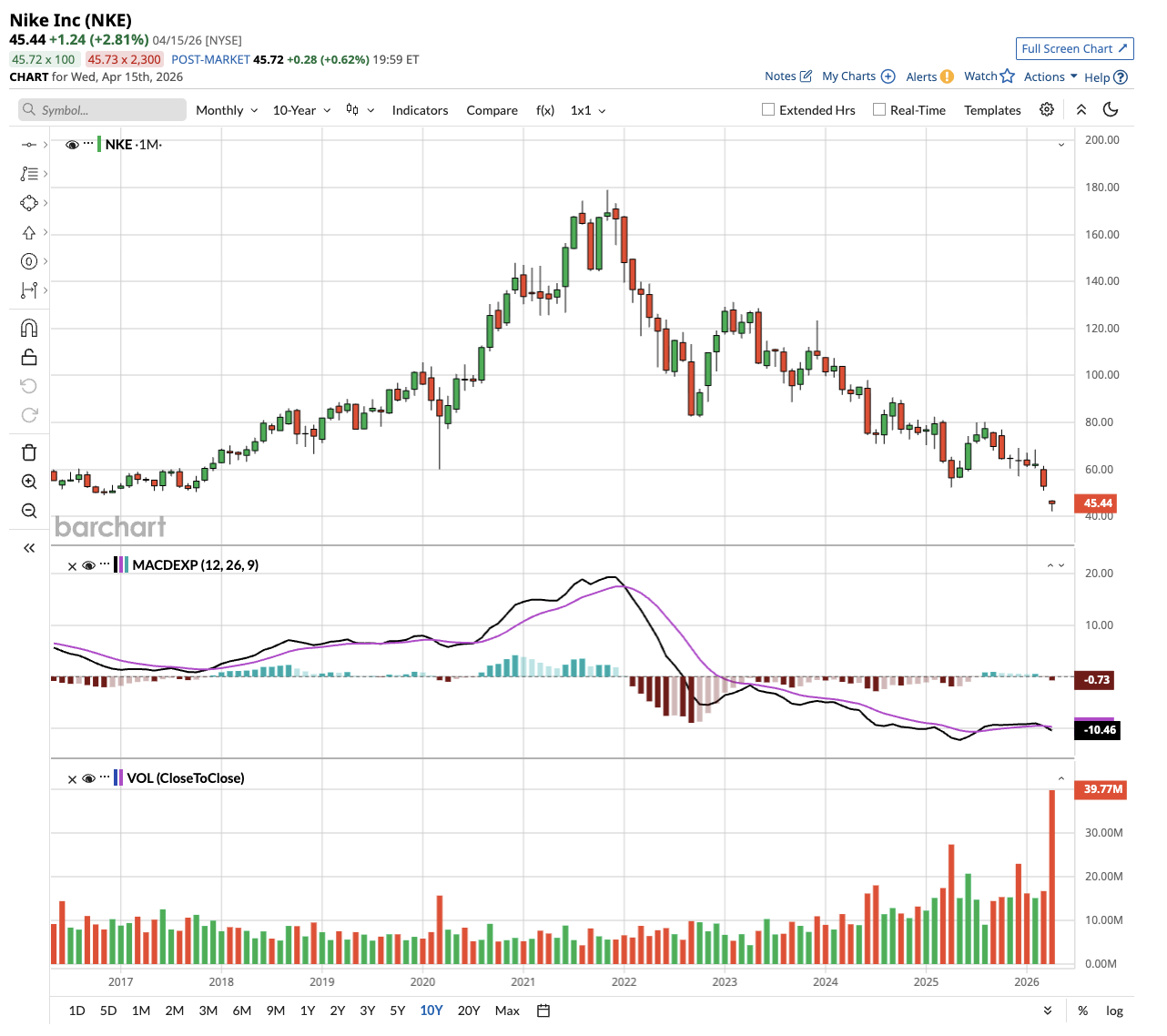The image size is (1167, 1036).
Task: Click the Full Screen Chart button
Action: (1074, 48)
